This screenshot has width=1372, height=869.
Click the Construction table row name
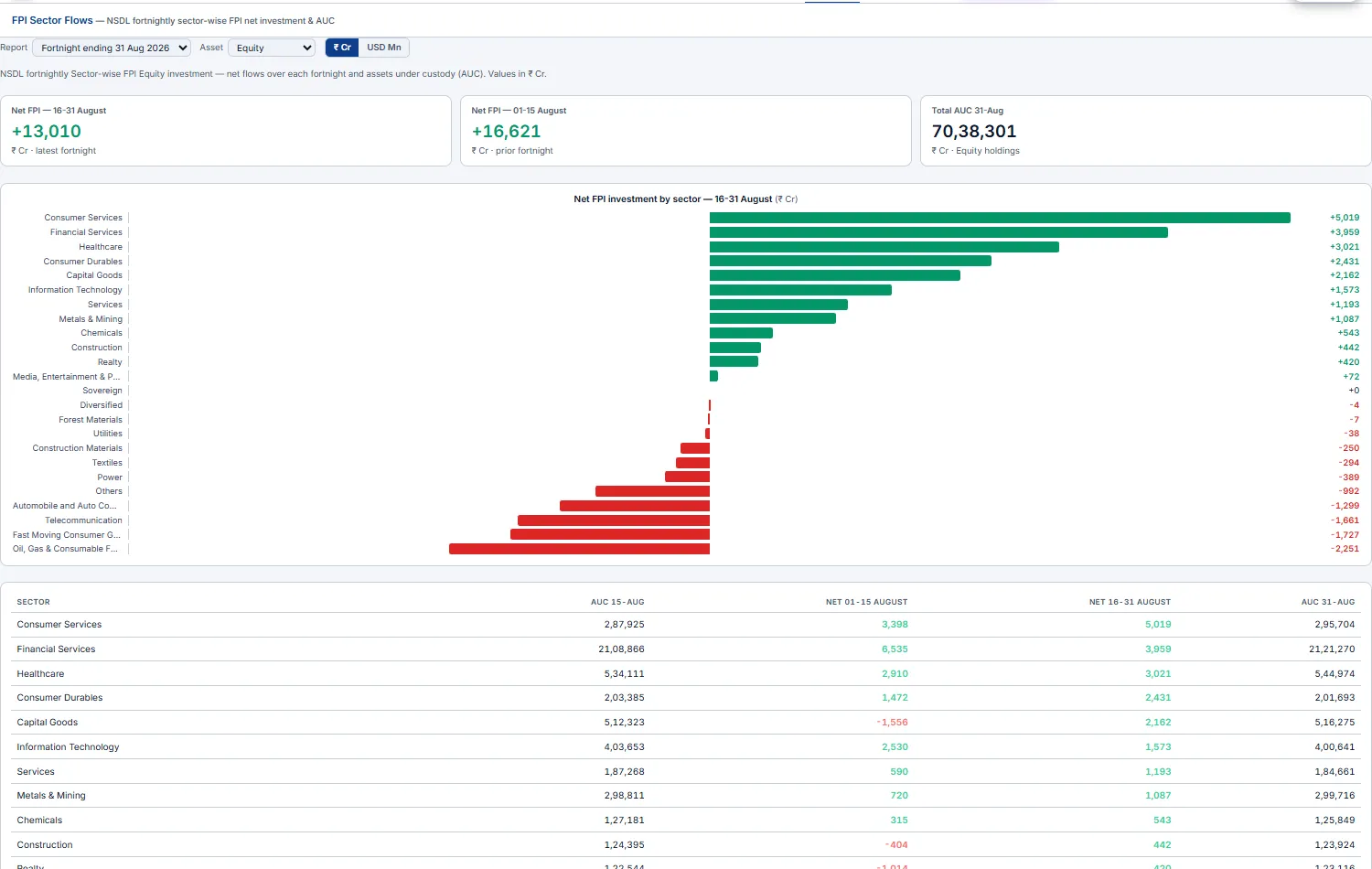pyautogui.click(x=45, y=845)
